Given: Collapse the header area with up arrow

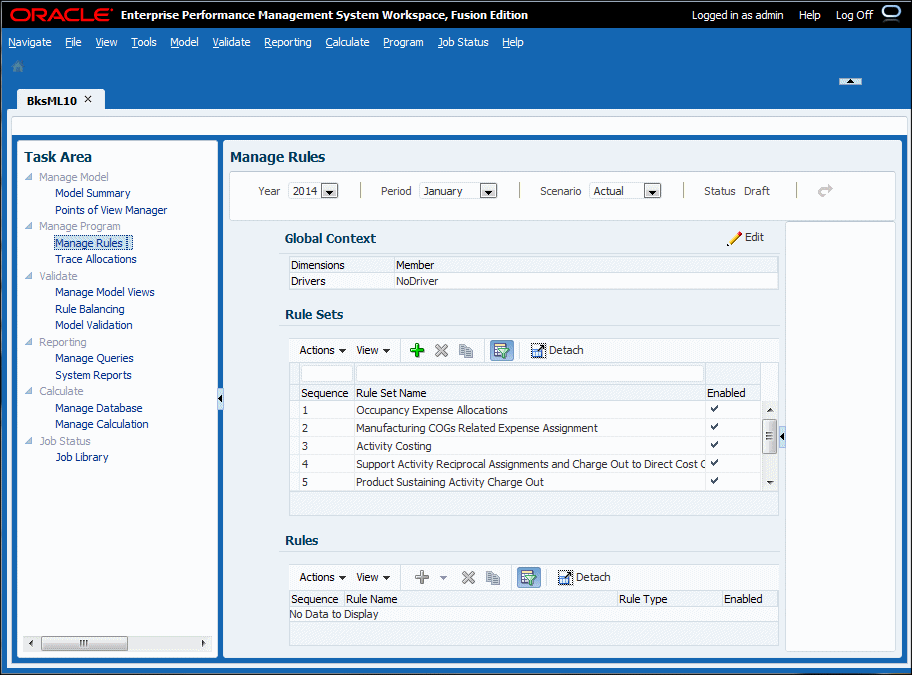Looking at the screenshot, I should (850, 81).
